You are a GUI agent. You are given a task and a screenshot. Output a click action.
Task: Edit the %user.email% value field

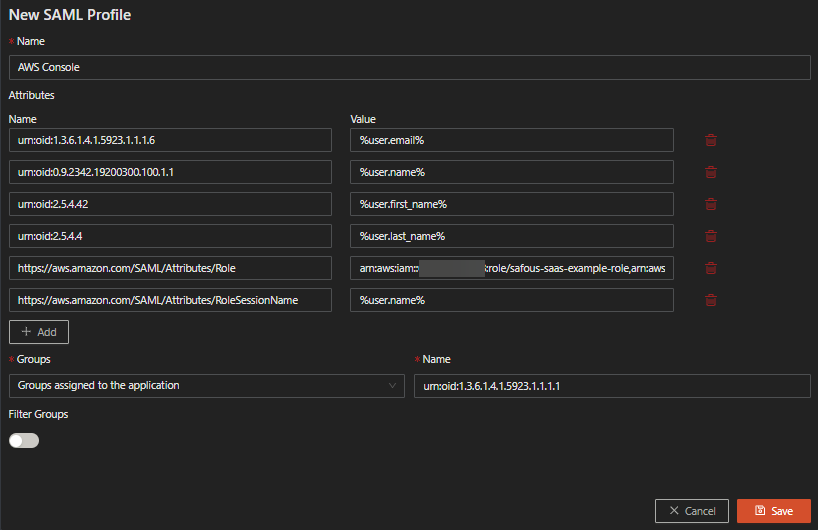point(511,140)
